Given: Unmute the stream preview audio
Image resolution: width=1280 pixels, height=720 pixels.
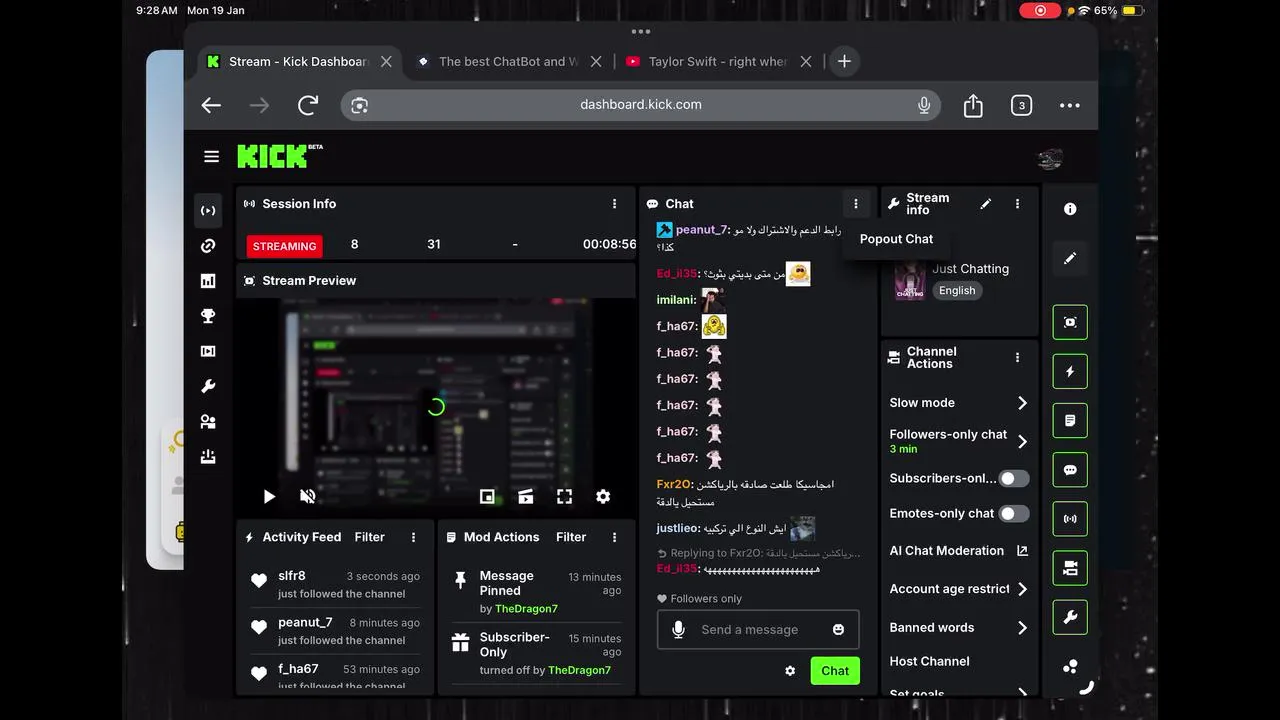Looking at the screenshot, I should 308,496.
